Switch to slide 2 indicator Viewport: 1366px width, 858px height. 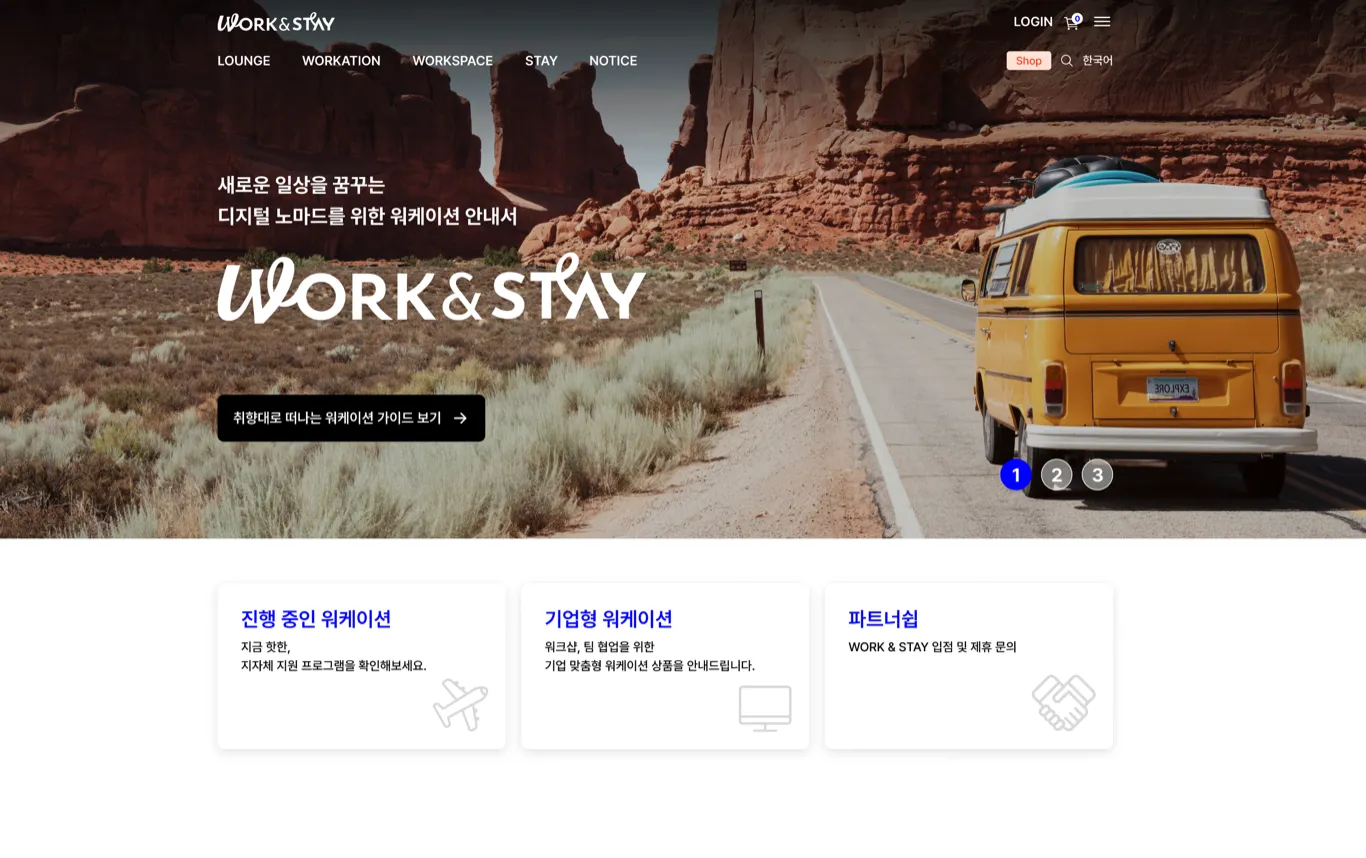click(1057, 475)
